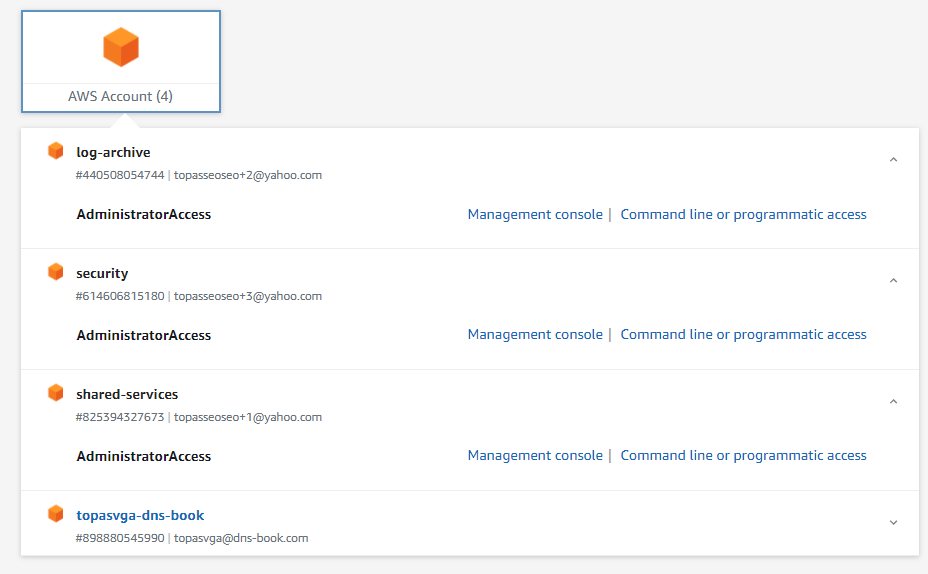The height and width of the screenshot is (574, 928).
Task: Collapse the log-archive account section
Action: (x=893, y=160)
